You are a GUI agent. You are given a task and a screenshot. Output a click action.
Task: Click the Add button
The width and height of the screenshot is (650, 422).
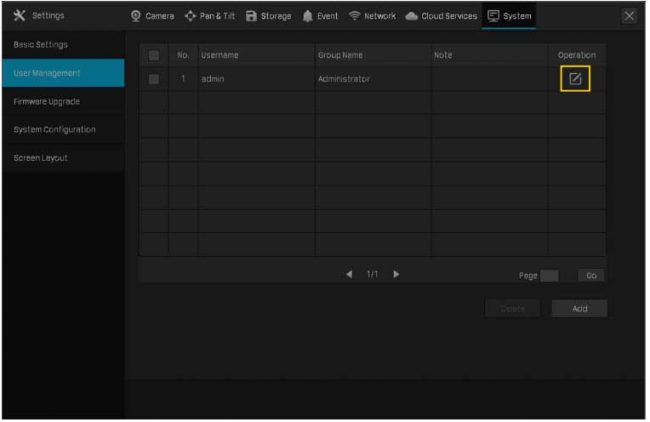580,308
